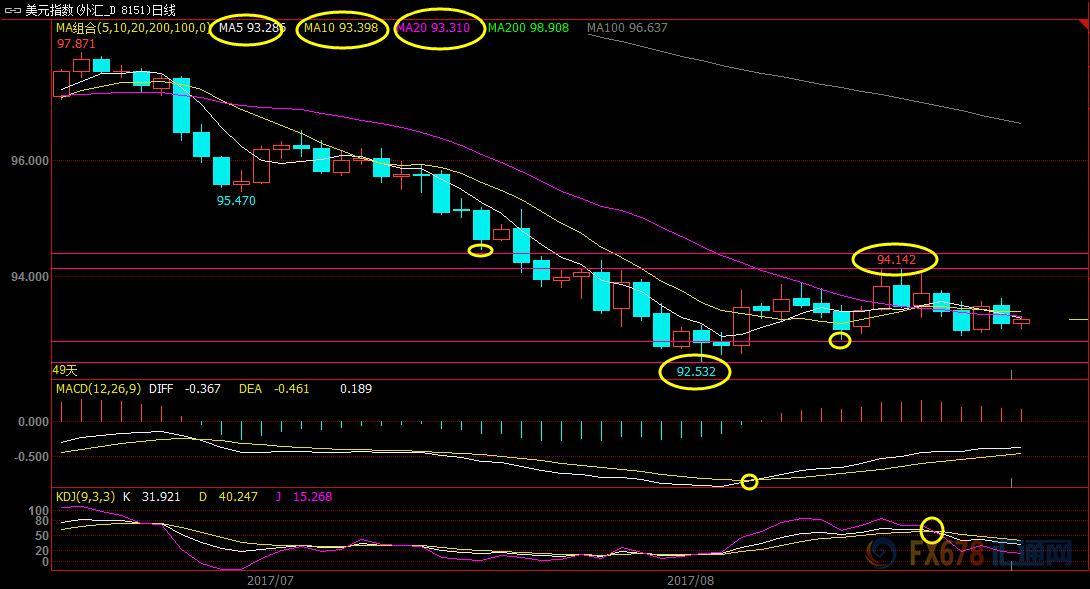Screen dimensions: 1090x589
Task: Select the green MA200 98.908 label
Action: point(528,28)
